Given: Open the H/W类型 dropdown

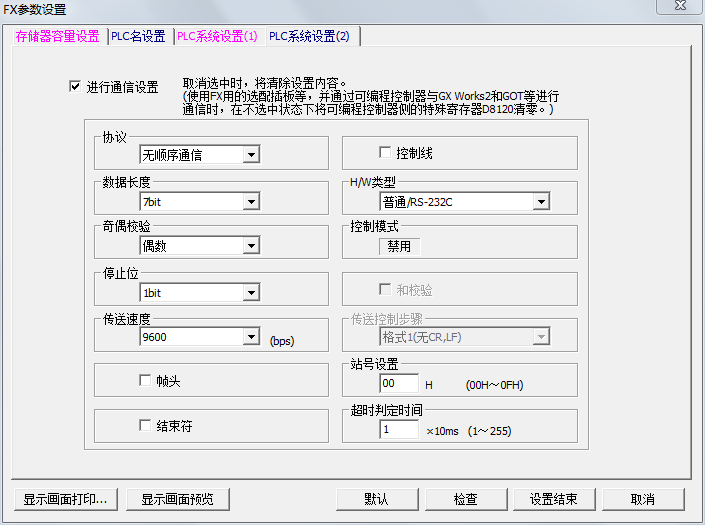Looking at the screenshot, I should pos(541,202).
